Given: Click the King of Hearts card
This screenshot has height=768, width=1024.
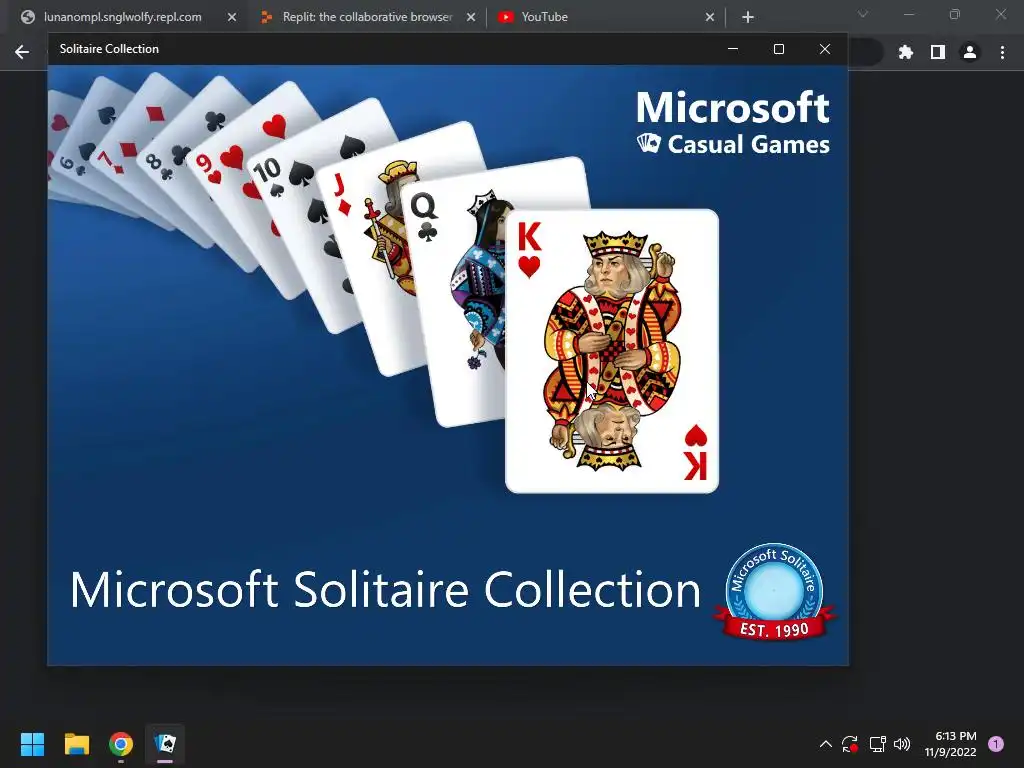Looking at the screenshot, I should point(612,351).
